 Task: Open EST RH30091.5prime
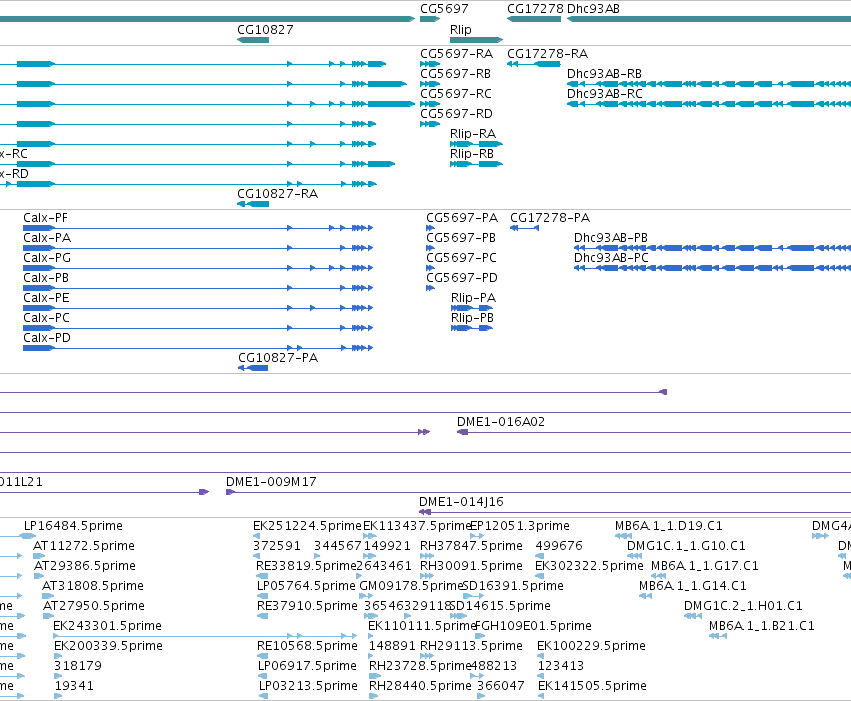[x=471, y=566]
